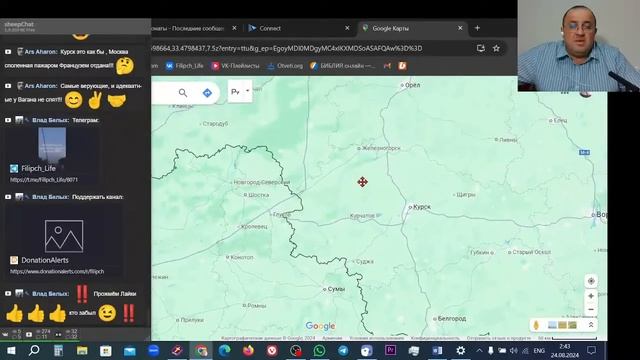Click the Конотоп label on map
Image resolution: width=640 pixels, height=360 pixels.
242,257
